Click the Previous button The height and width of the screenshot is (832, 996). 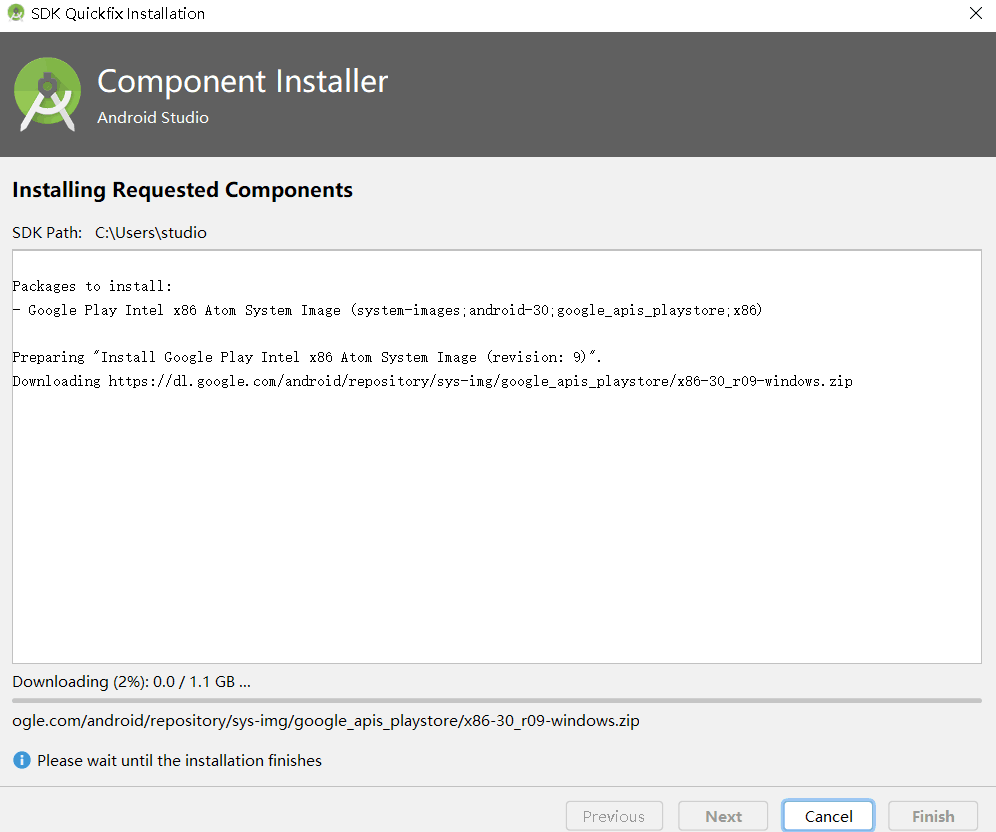[614, 815]
